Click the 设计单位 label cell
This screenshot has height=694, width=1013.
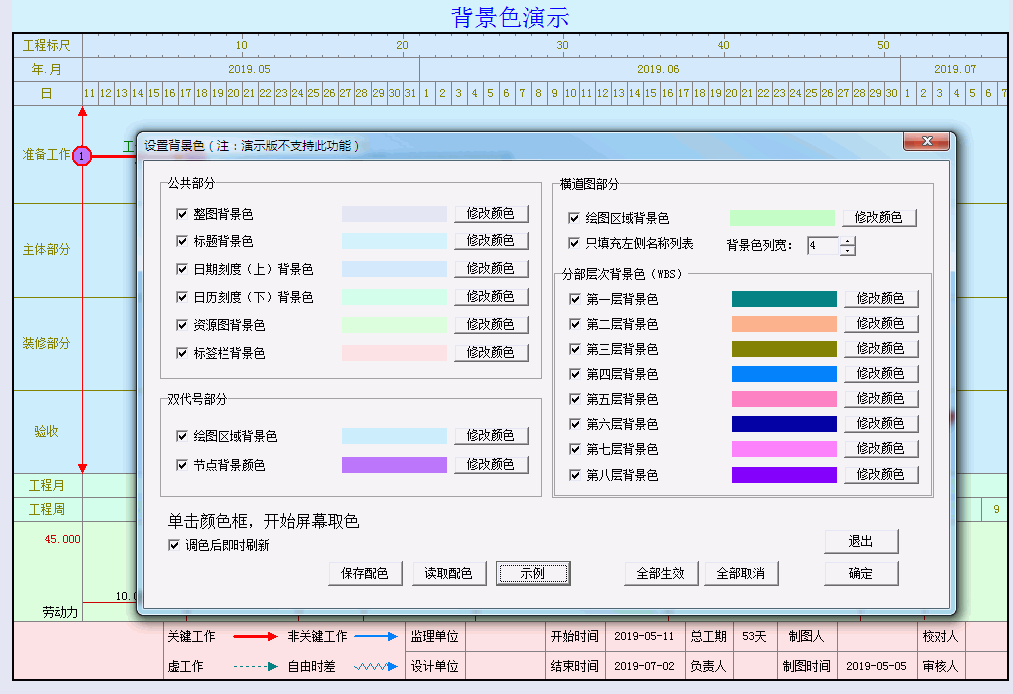click(435, 666)
